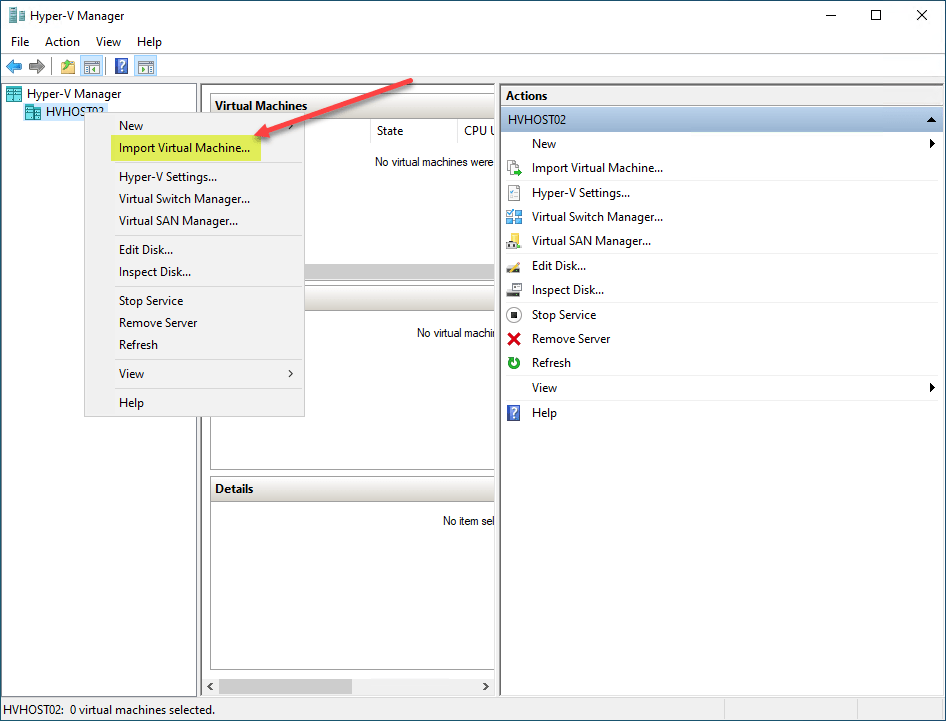Choose Inspect Disk in context menu
The width and height of the screenshot is (946, 721).
(x=193, y=272)
